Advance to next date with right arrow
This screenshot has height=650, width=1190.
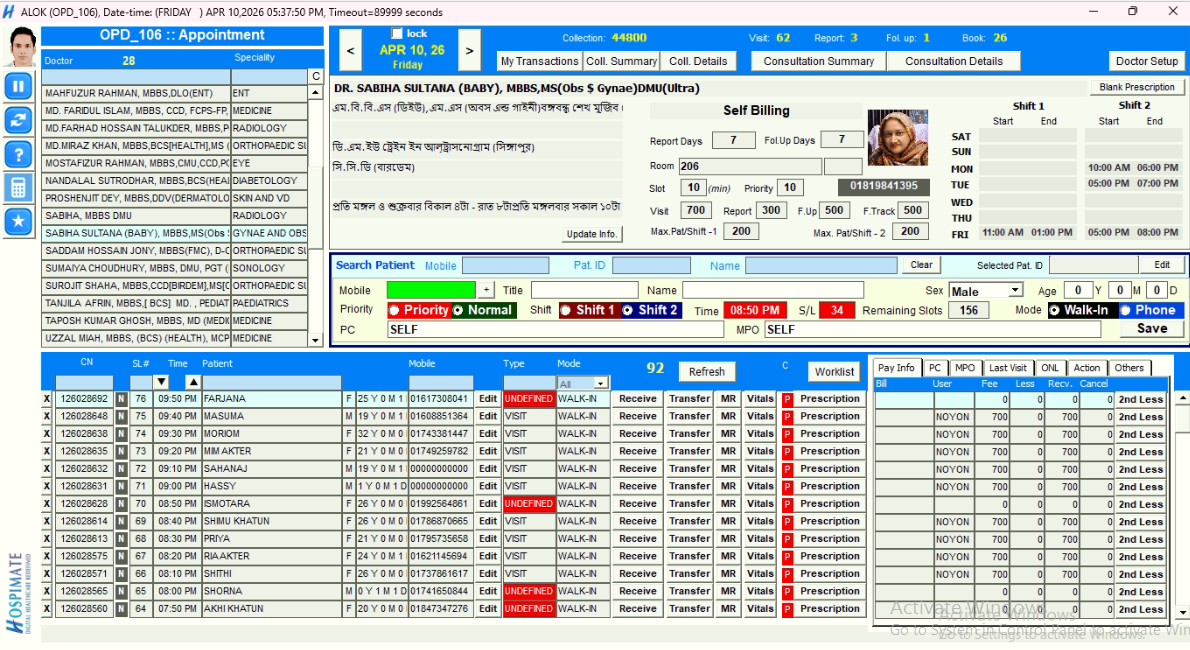pyautogui.click(x=469, y=50)
